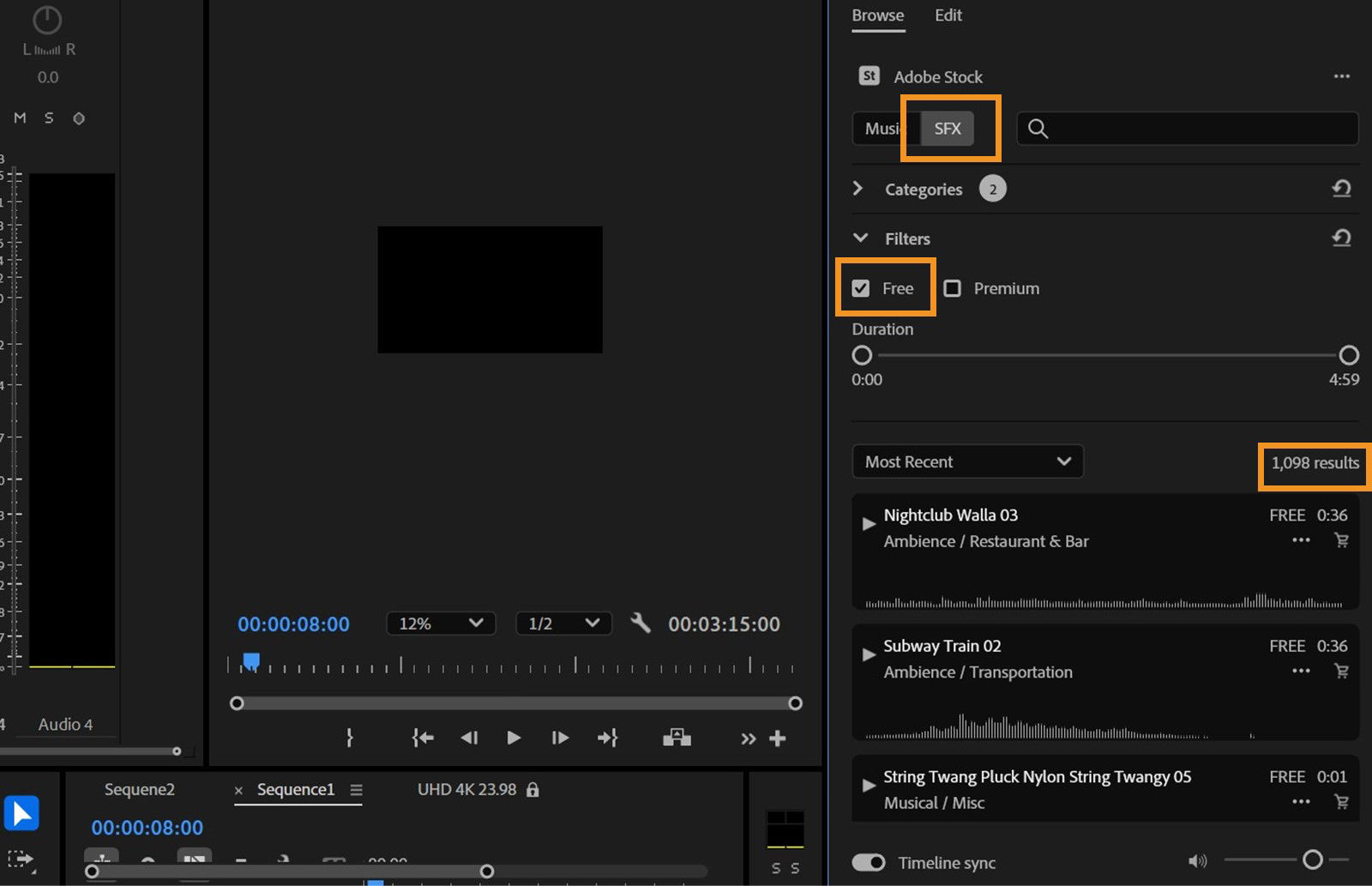
Task: Open the Sequence1 panel hamburger menu
Action: coord(357,789)
